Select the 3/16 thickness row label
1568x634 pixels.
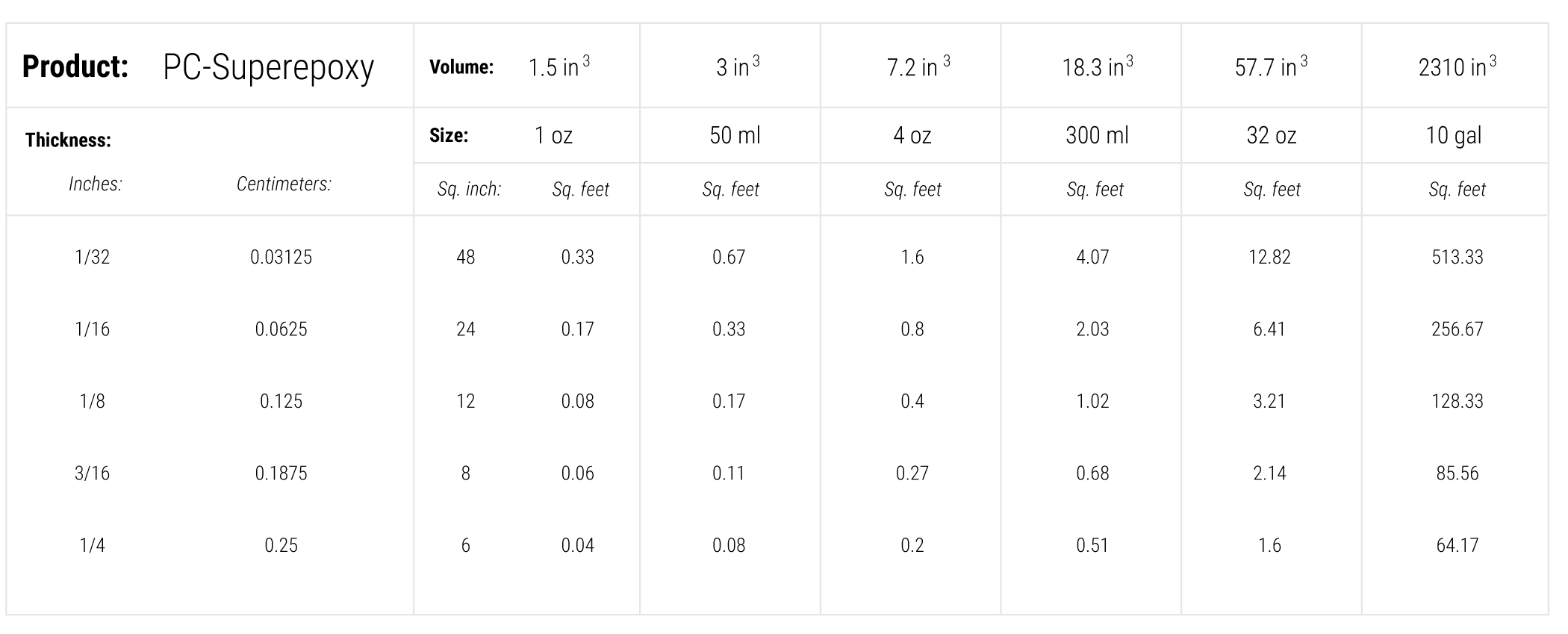click(x=92, y=473)
